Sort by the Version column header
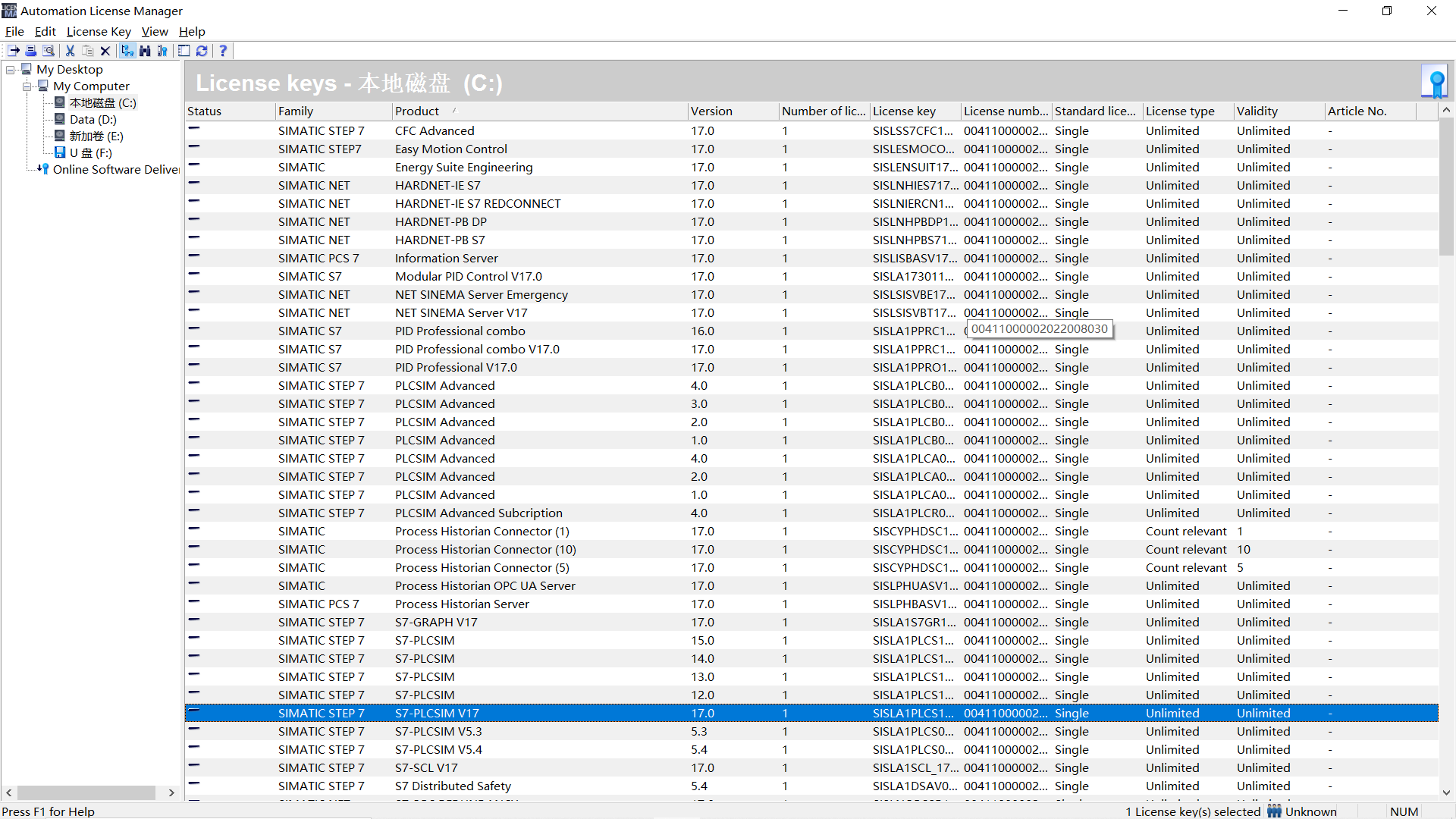Viewport: 1456px width, 819px height. (x=711, y=111)
